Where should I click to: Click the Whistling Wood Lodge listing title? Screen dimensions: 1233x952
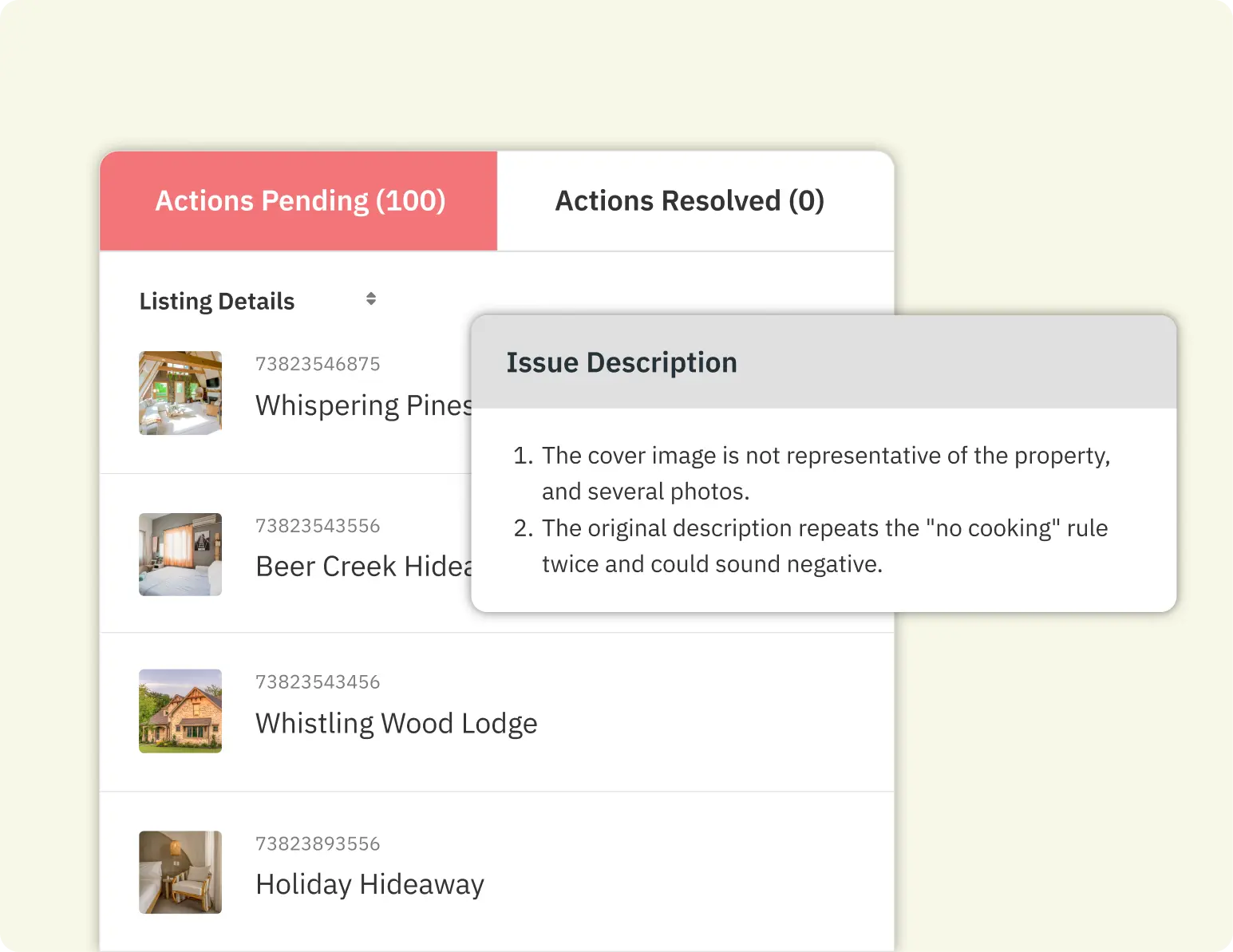(x=396, y=723)
